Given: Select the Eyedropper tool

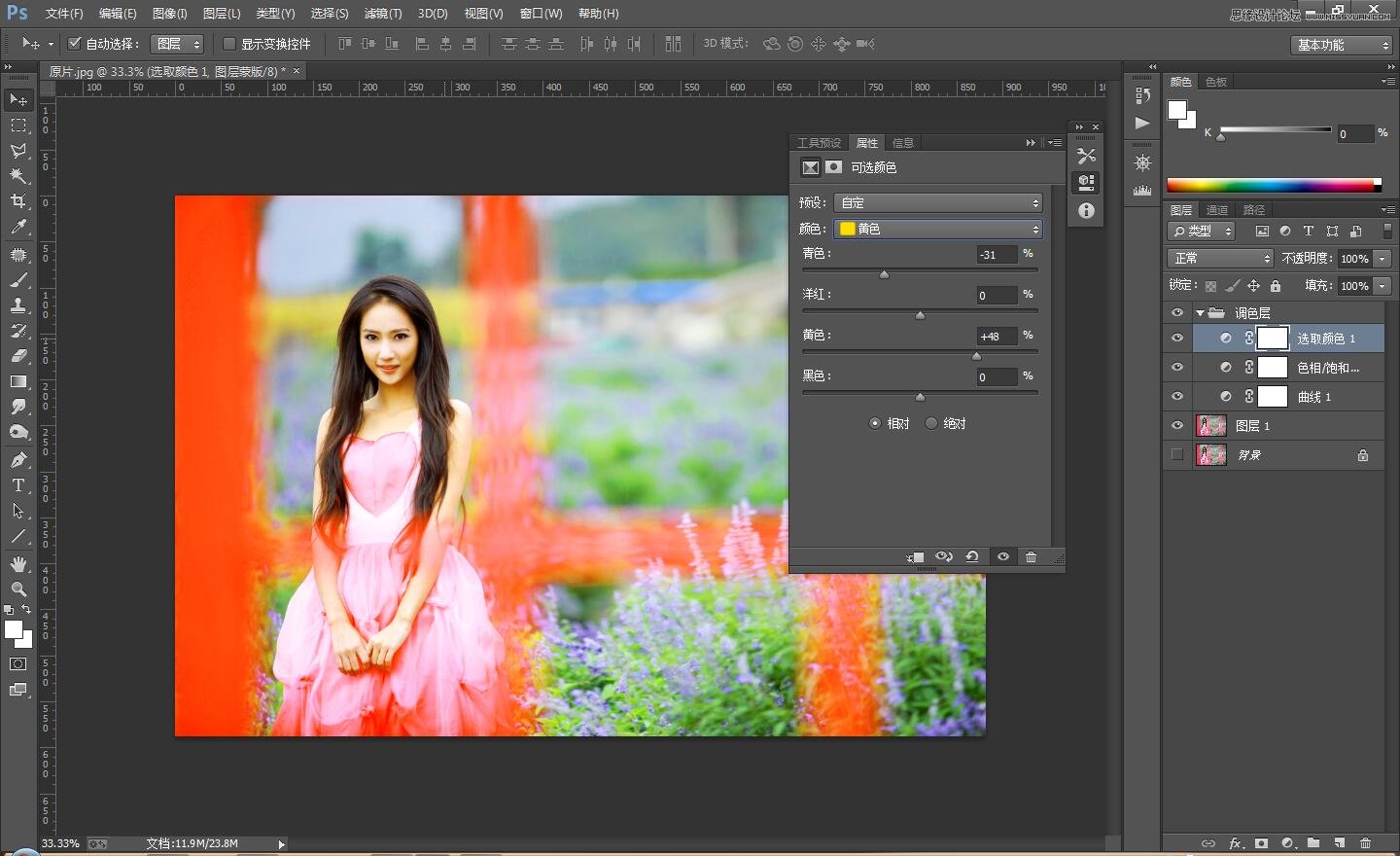Looking at the screenshot, I should 18,227.
